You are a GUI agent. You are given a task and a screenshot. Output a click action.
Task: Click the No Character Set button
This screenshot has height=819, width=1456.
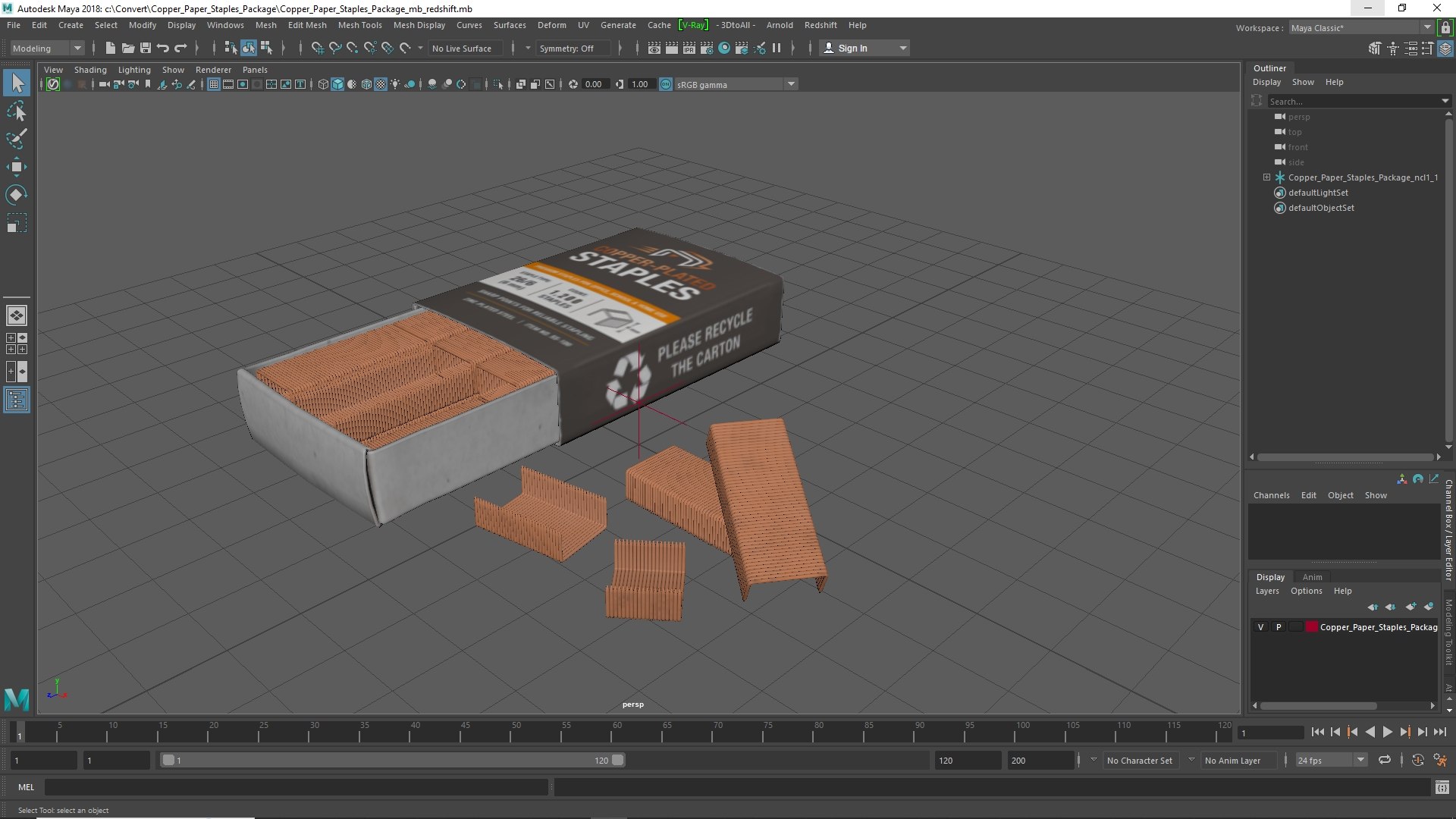[1139, 760]
